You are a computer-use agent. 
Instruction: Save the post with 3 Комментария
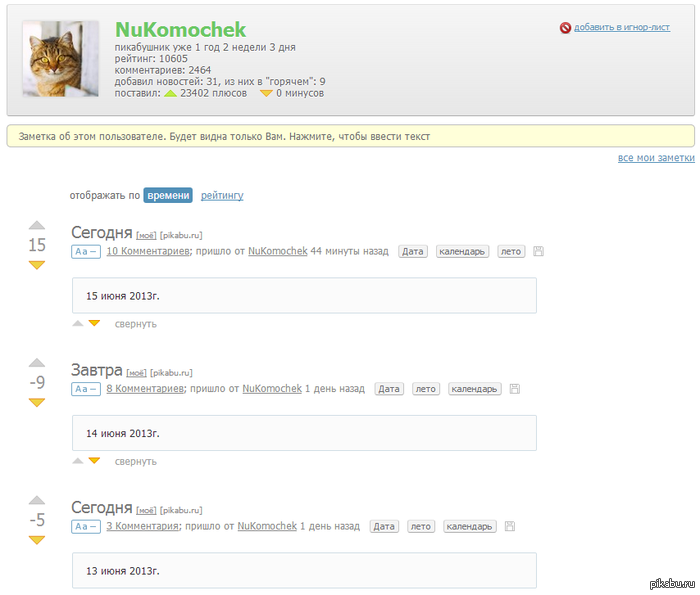tap(510, 526)
